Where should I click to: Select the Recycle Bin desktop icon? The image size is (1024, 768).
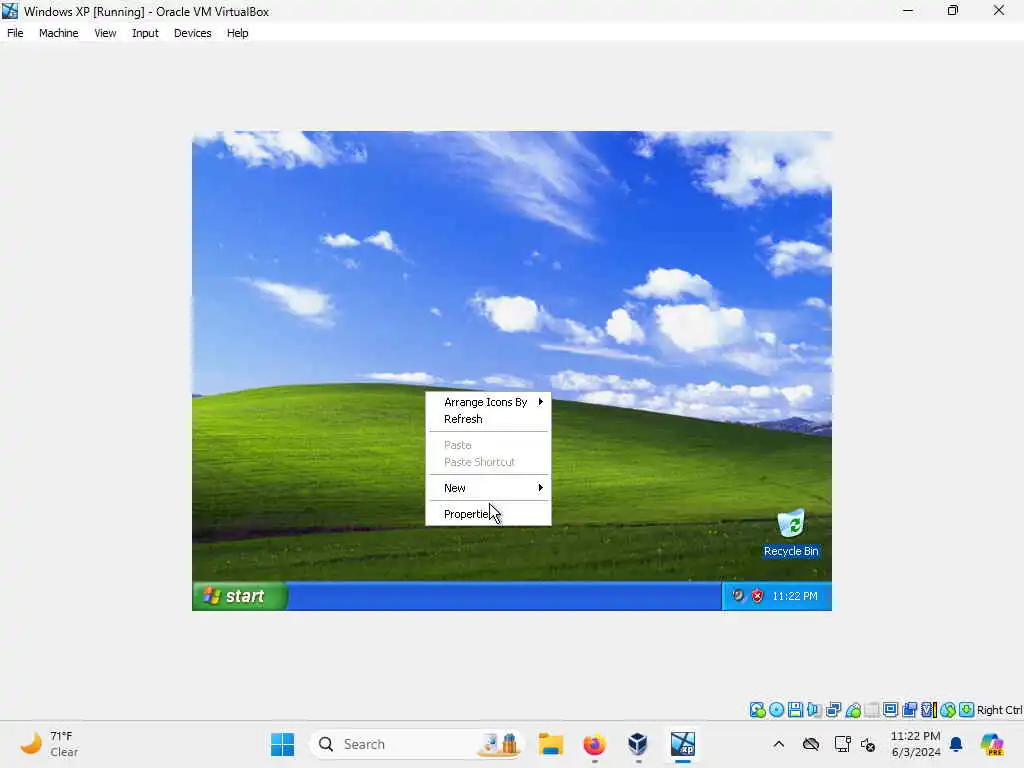(791, 534)
